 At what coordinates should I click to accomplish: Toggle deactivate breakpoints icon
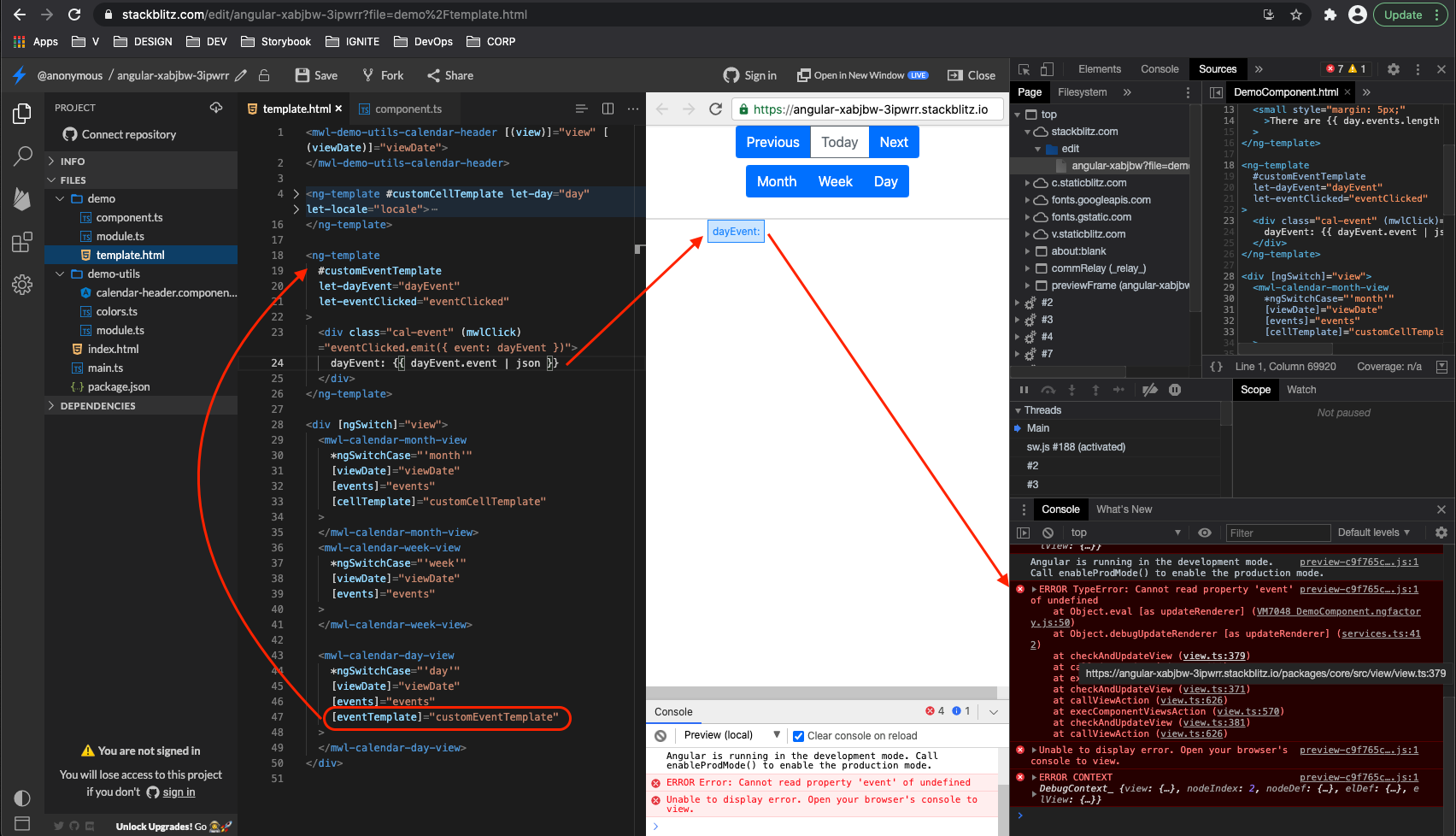pyautogui.click(x=1150, y=390)
